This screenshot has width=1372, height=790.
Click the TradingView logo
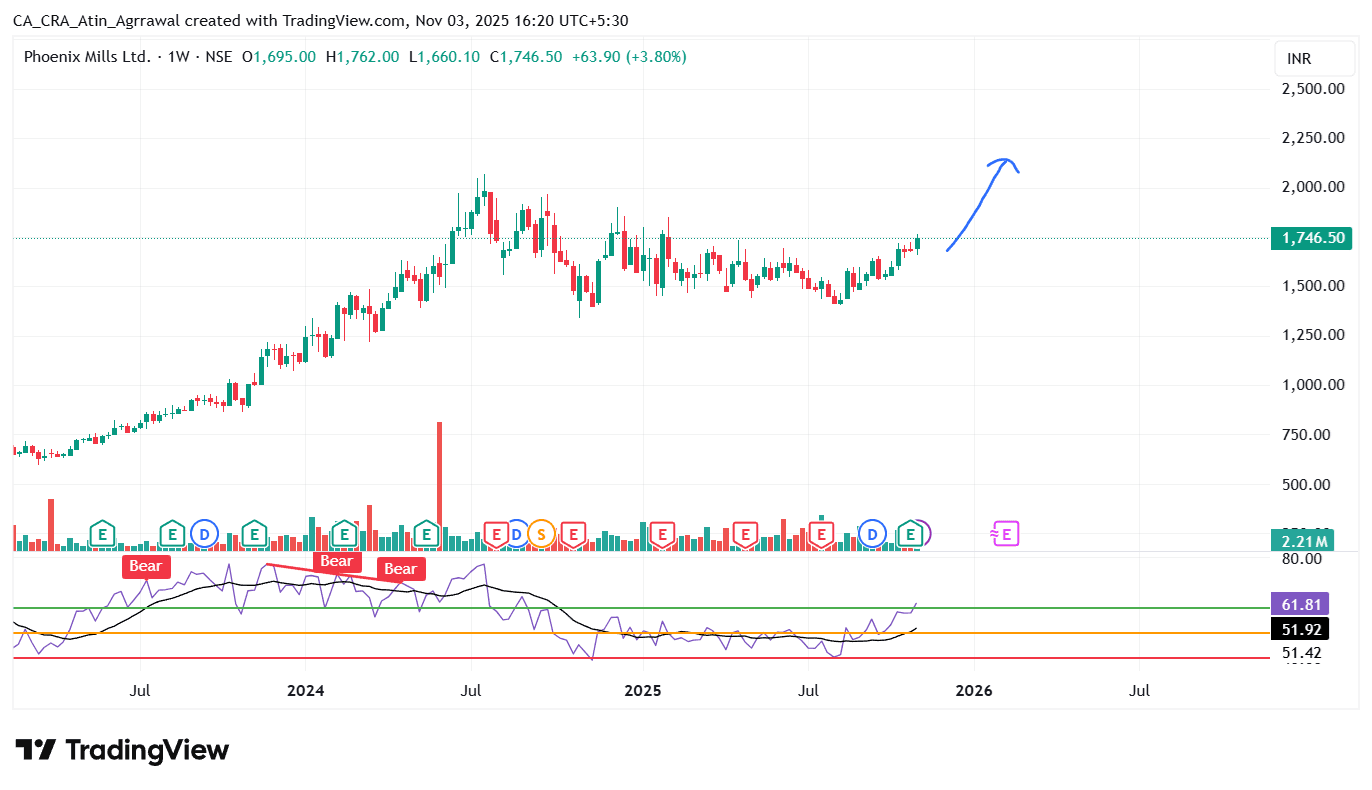[x=122, y=750]
